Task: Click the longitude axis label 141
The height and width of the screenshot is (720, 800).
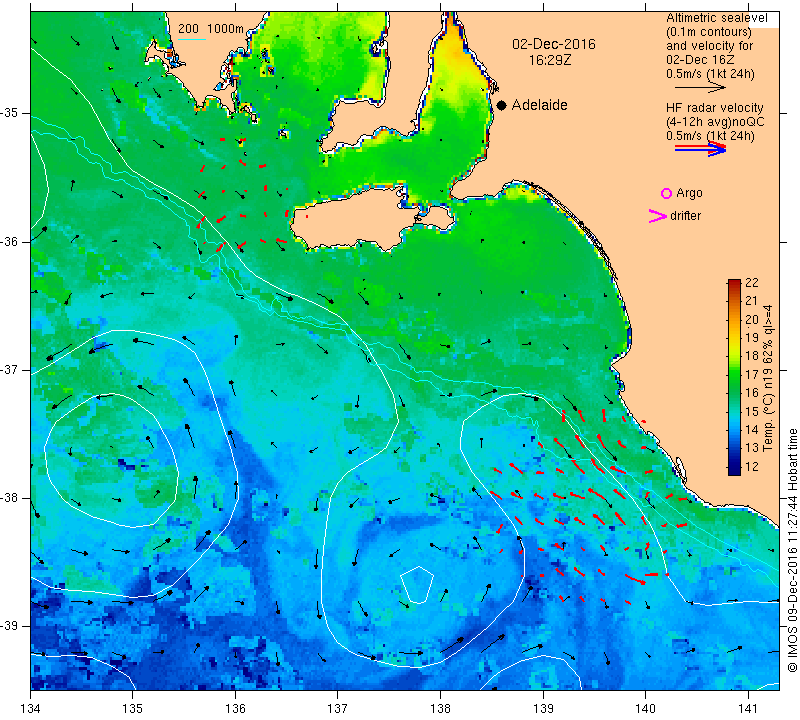Action: coord(748,708)
